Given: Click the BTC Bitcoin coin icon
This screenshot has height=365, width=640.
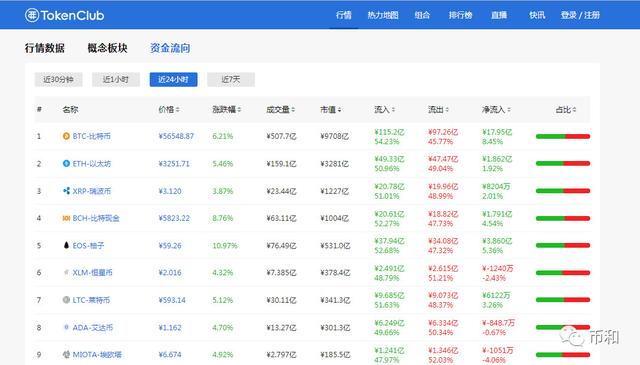Looking at the screenshot, I should 66,136.
